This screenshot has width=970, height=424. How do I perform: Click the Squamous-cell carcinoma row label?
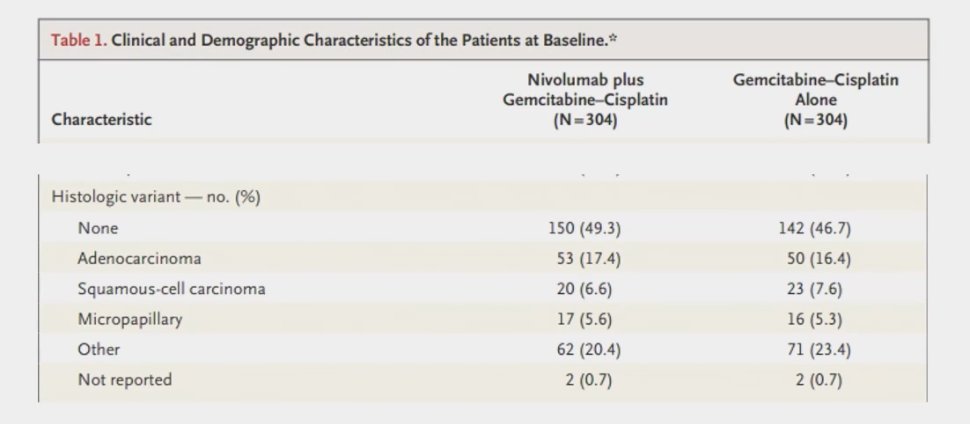point(171,289)
